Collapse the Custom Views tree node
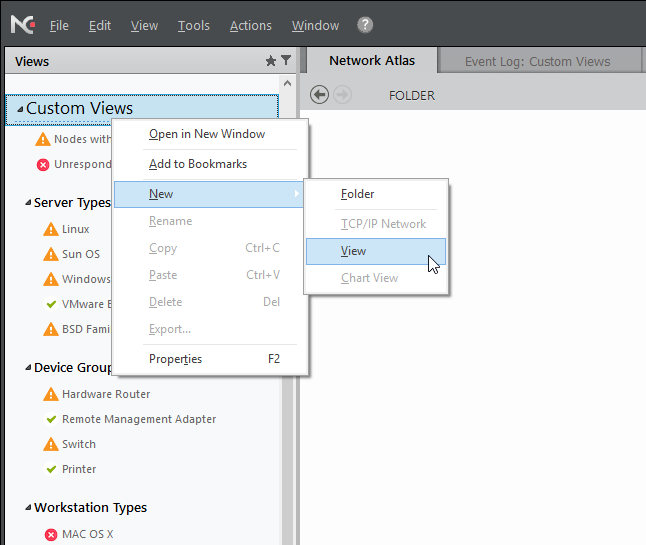This screenshot has width=646, height=545. (17, 109)
